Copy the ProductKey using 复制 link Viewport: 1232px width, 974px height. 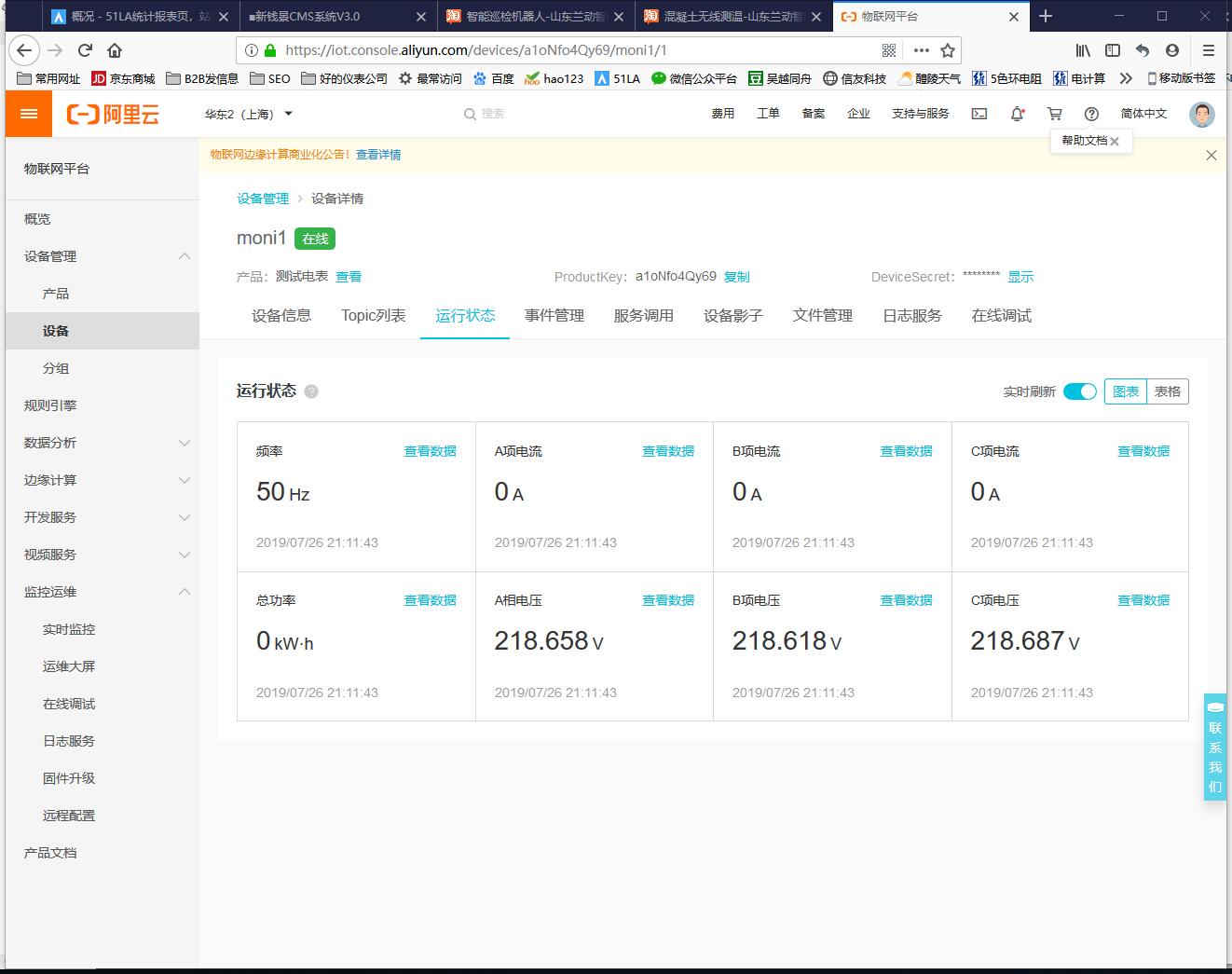point(737,276)
